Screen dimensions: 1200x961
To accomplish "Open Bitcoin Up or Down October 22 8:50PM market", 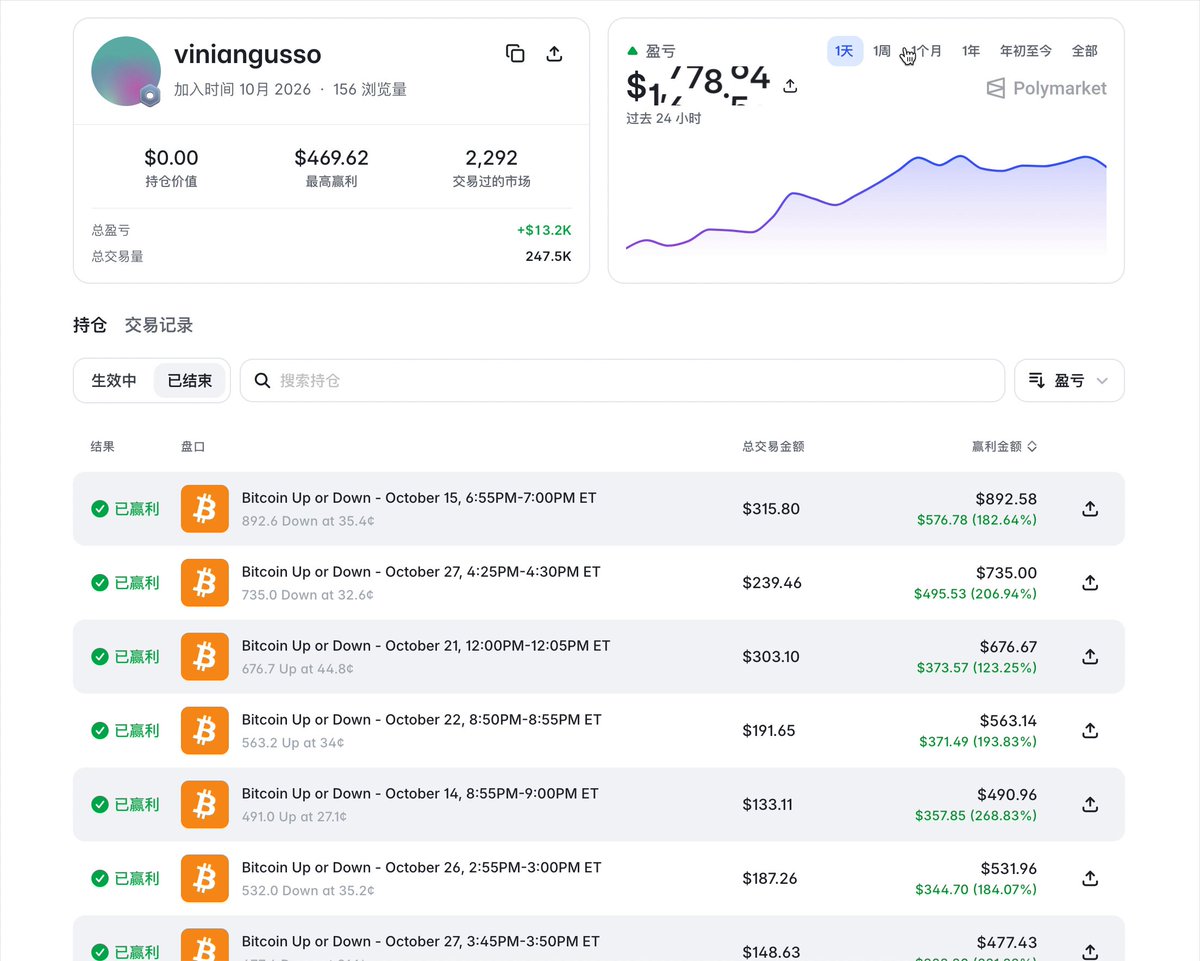I will click(422, 720).
